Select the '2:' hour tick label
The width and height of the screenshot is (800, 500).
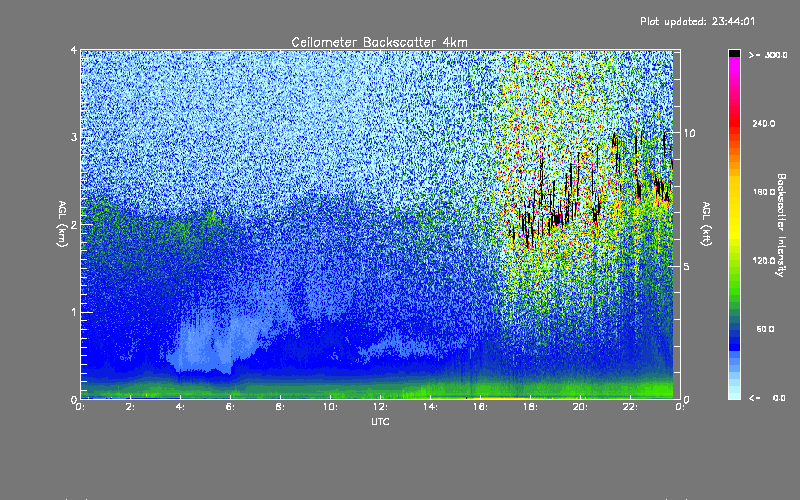[131, 407]
